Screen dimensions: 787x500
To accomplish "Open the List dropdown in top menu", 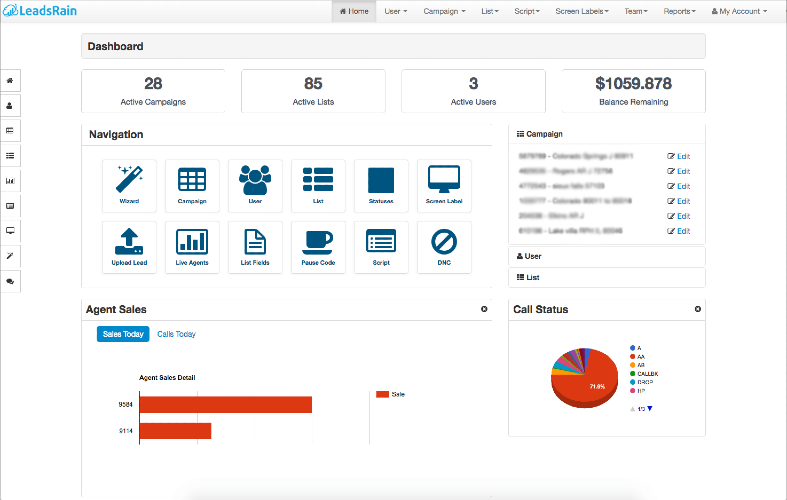I will [x=490, y=11].
